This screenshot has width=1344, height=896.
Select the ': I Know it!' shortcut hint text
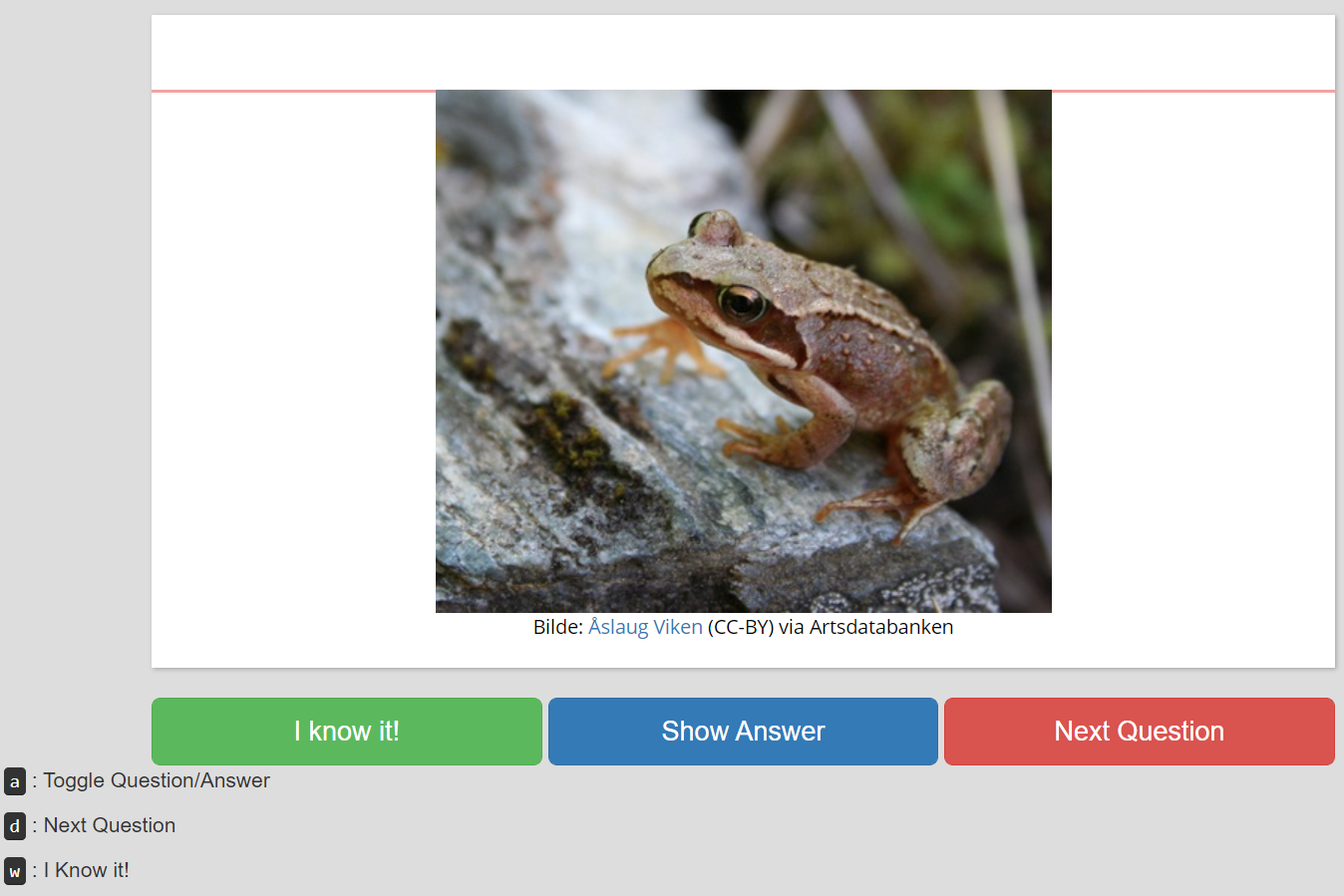81,870
